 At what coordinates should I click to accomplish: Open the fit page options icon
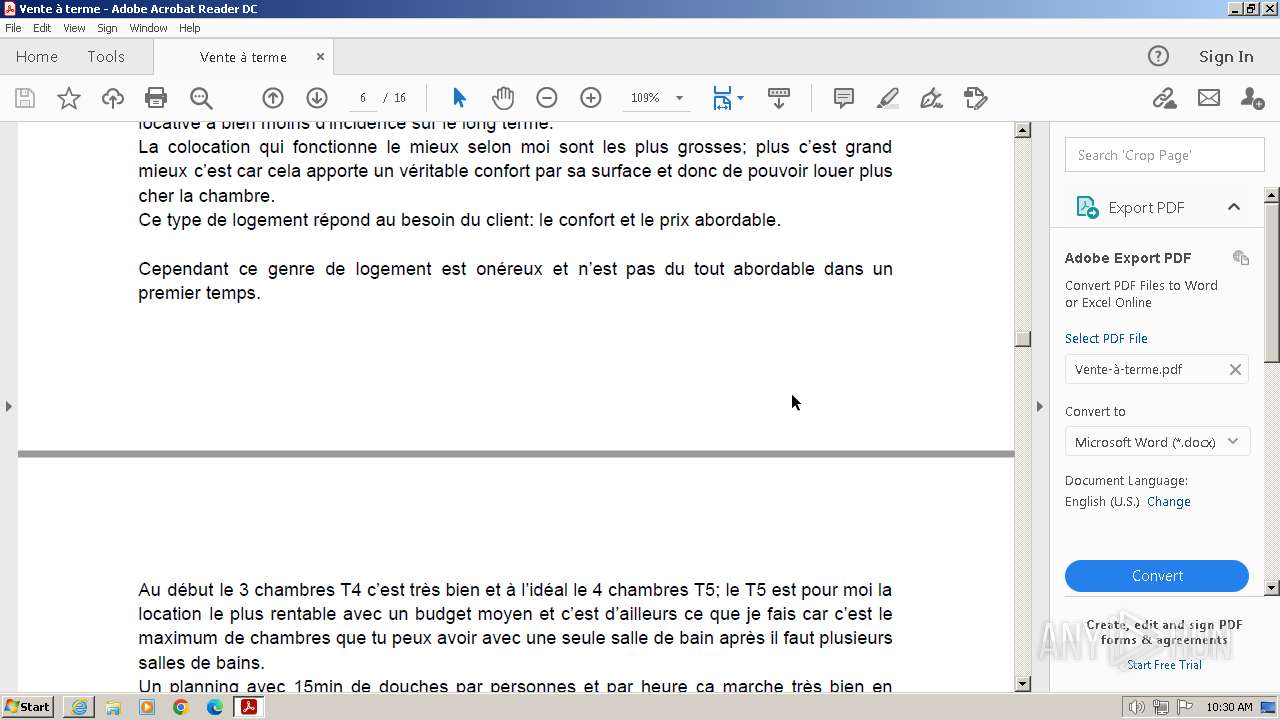pos(727,98)
